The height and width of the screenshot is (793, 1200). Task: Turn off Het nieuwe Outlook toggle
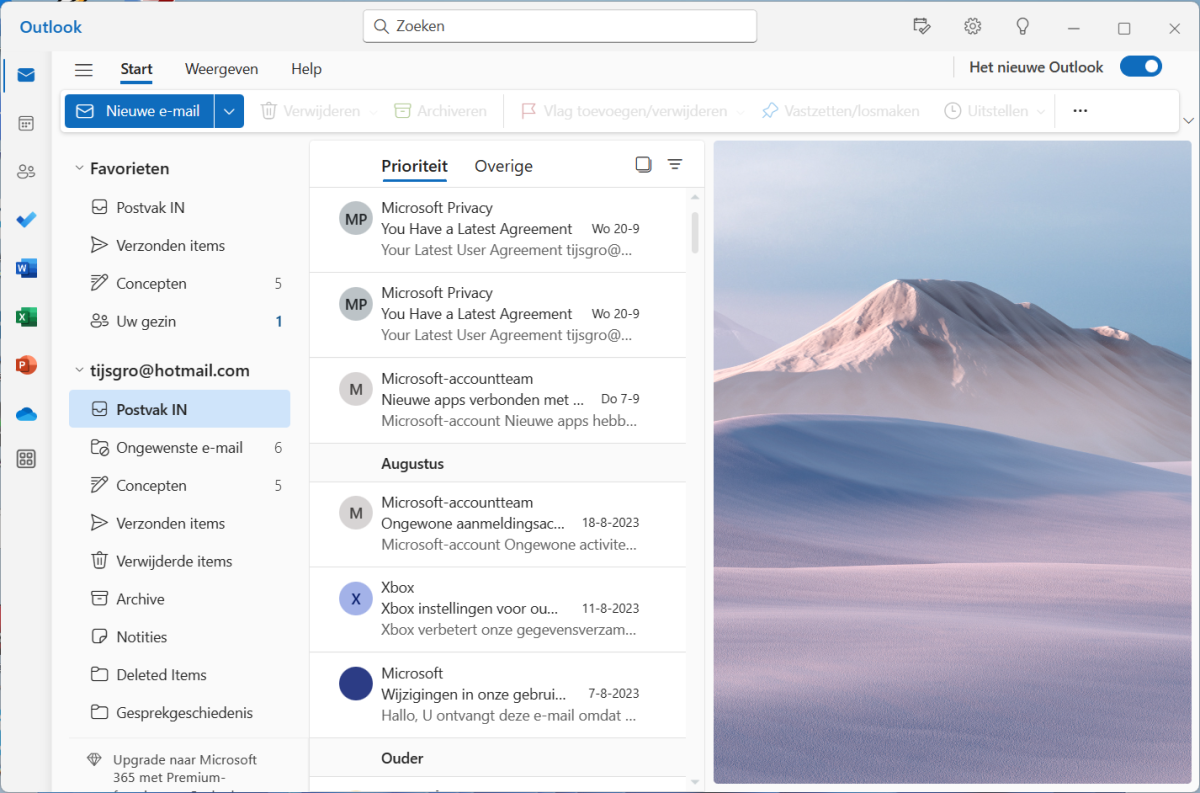(x=1140, y=67)
